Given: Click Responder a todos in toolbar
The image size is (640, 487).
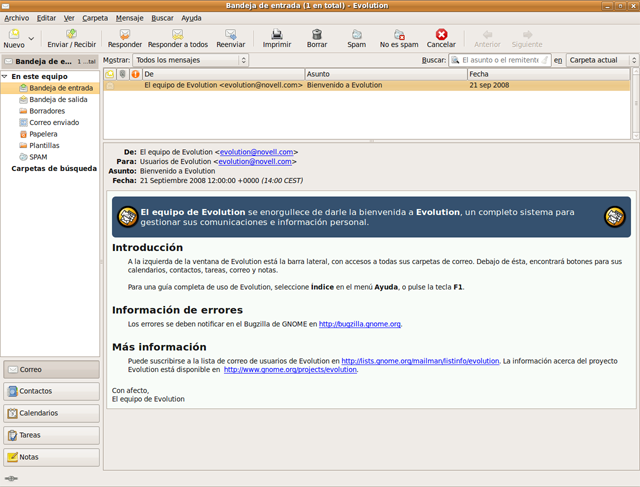Looking at the screenshot, I should coord(178,35).
